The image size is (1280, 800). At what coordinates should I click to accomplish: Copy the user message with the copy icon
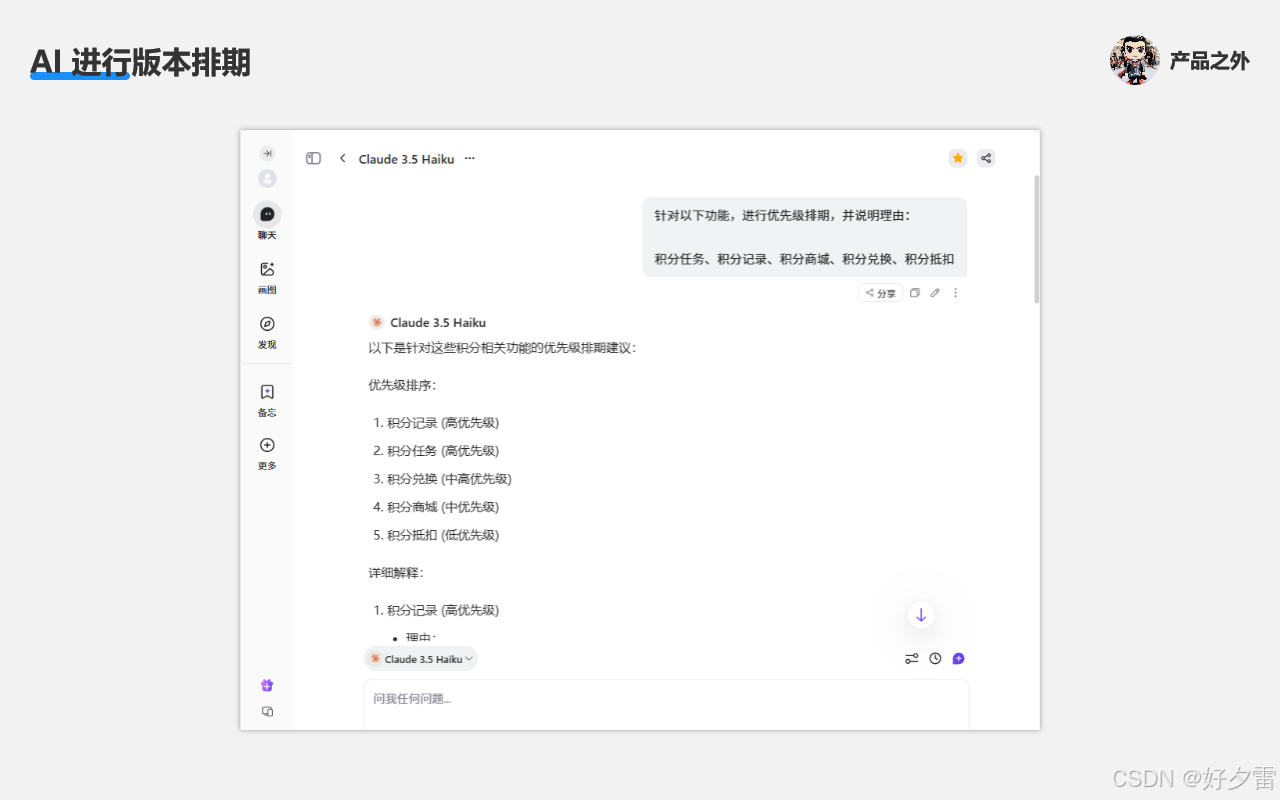914,293
